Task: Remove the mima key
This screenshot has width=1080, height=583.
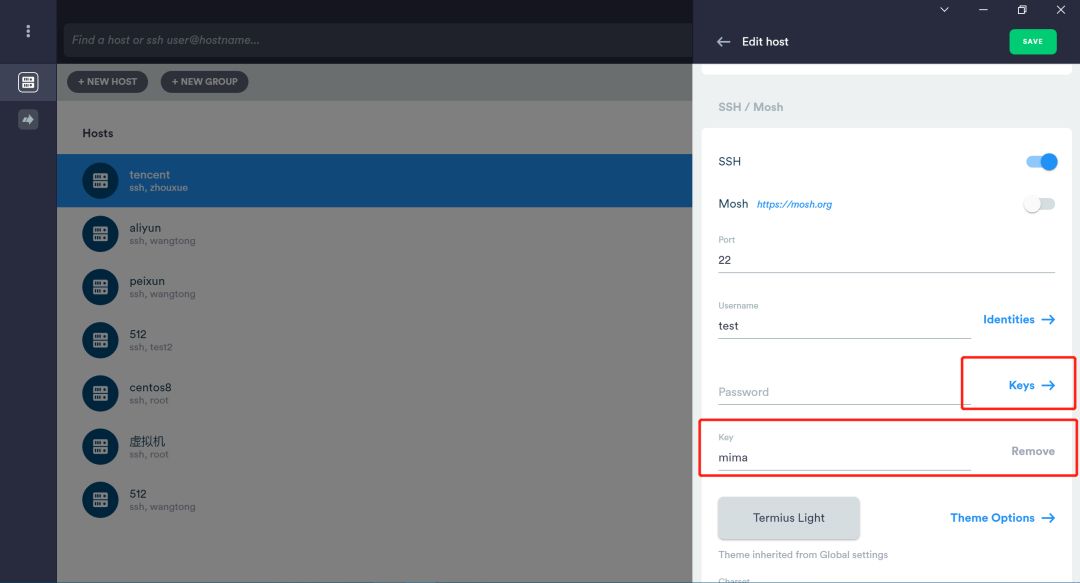Action: (1032, 451)
